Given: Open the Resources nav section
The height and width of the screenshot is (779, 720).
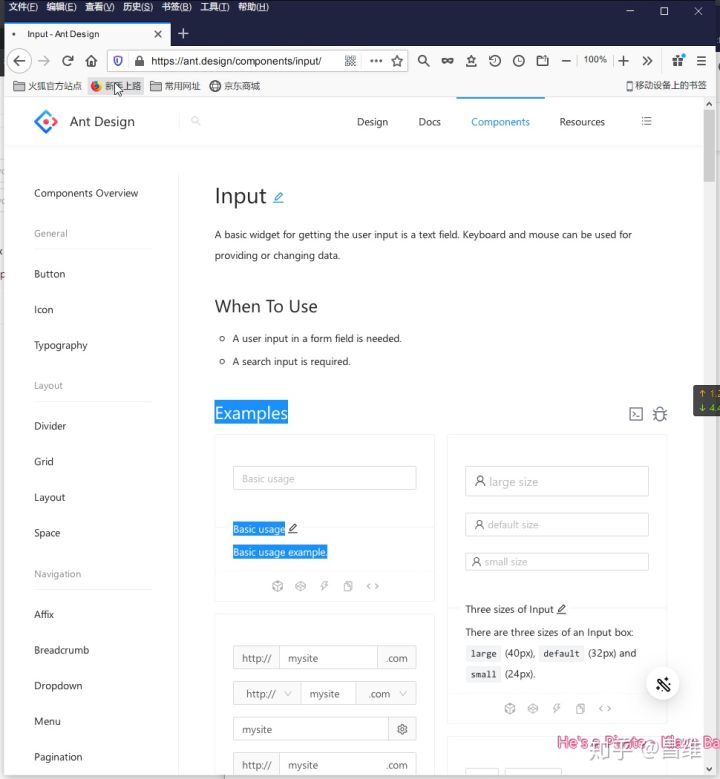Looking at the screenshot, I should pos(582,122).
